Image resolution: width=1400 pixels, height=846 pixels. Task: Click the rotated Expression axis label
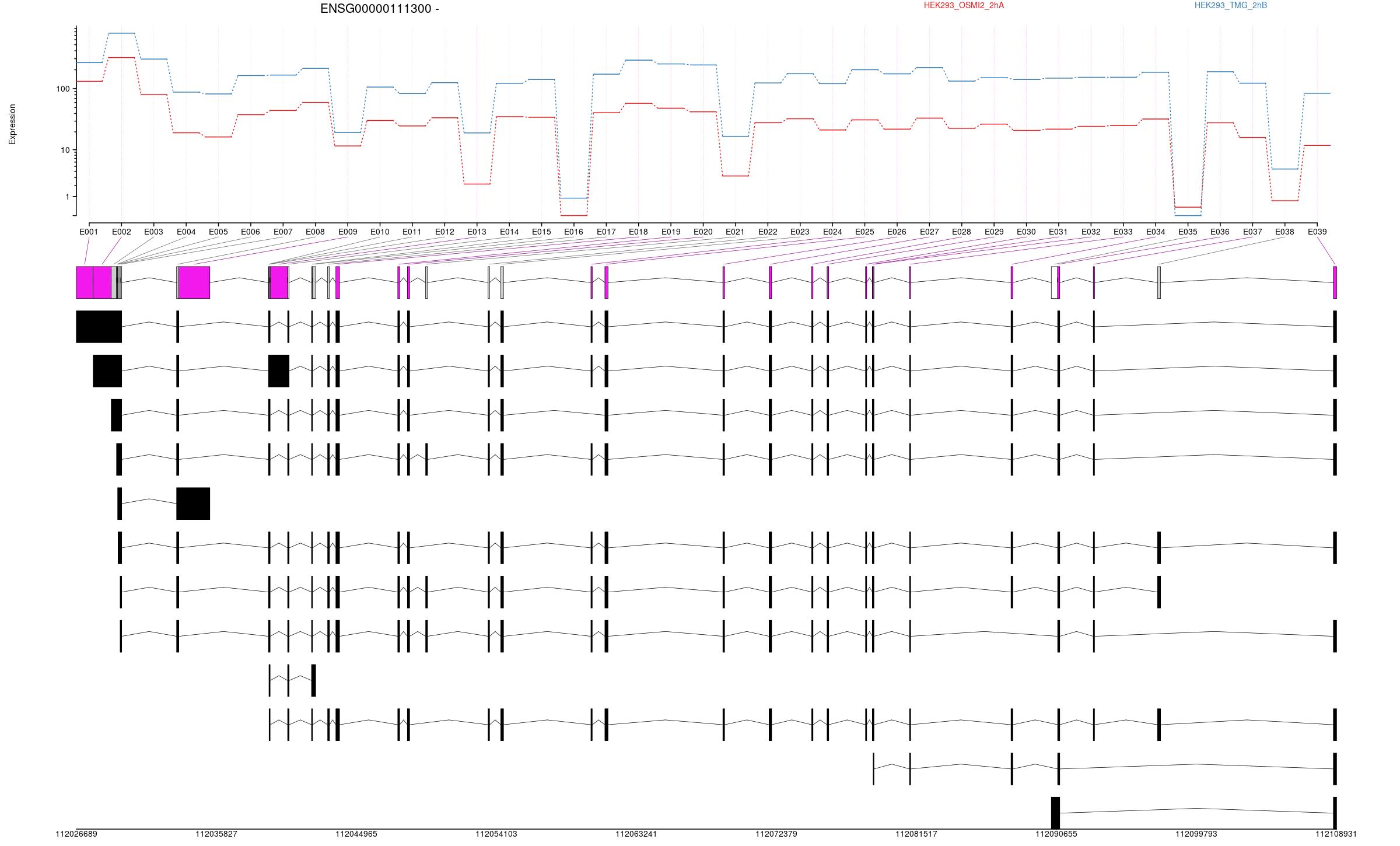[x=12, y=124]
